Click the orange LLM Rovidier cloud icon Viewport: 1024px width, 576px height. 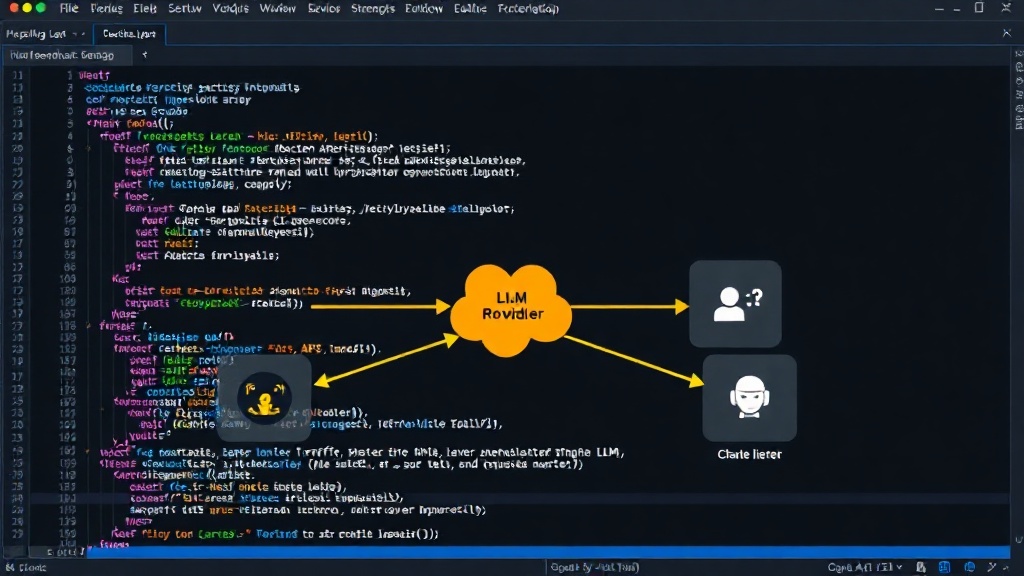[x=511, y=309]
